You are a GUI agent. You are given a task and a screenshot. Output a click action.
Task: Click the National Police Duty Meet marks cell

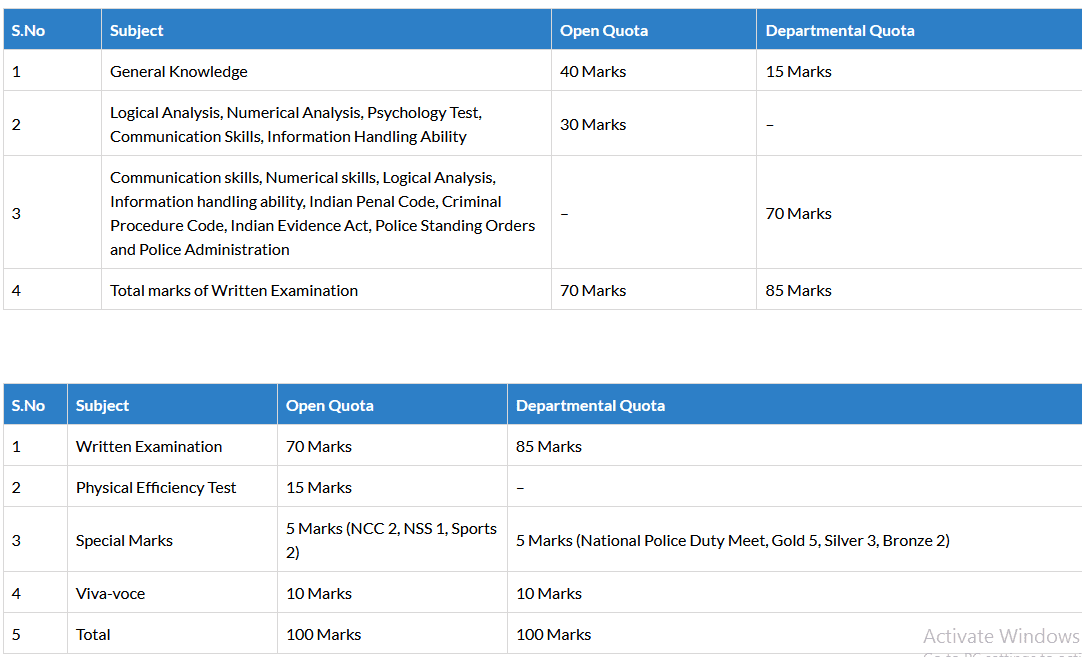(732, 541)
